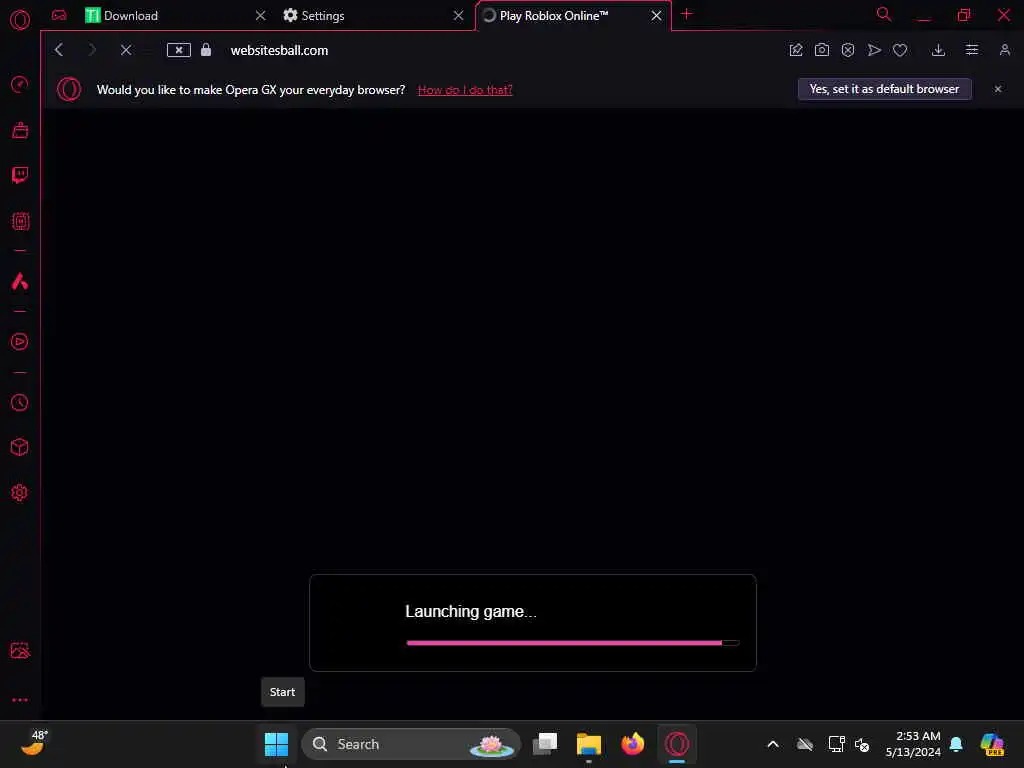
Task: Open the shield privacy protection icon
Action: pyautogui.click(x=848, y=50)
